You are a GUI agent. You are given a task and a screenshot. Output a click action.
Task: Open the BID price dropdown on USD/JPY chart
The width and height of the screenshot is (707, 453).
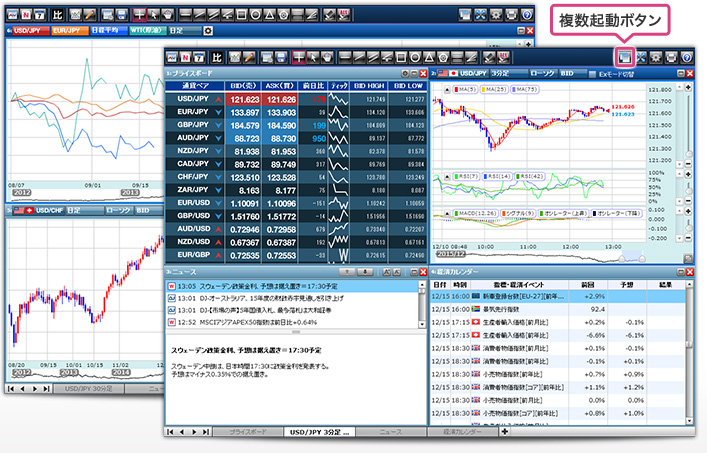tap(573, 73)
